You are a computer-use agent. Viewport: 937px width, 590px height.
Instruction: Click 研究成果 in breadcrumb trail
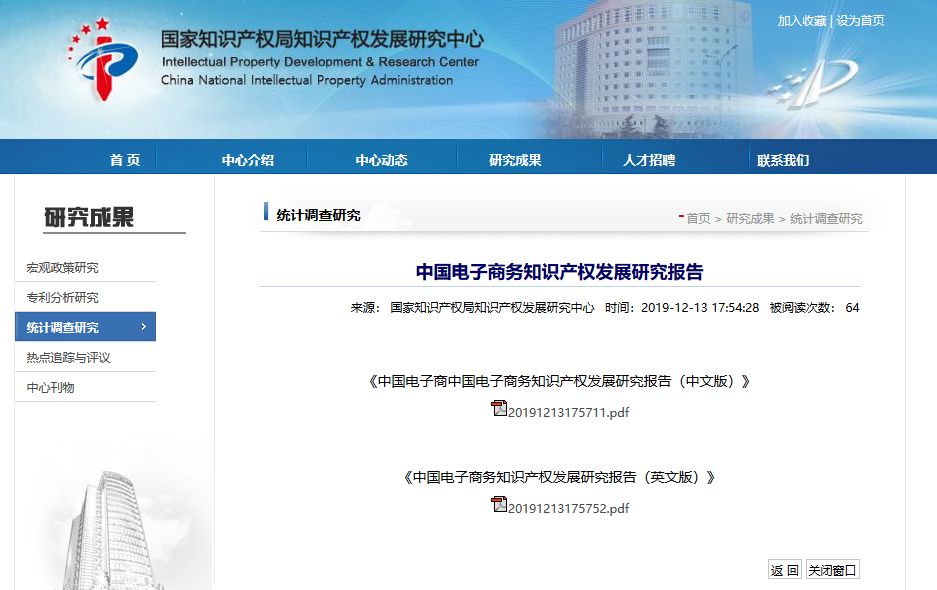[x=751, y=218]
